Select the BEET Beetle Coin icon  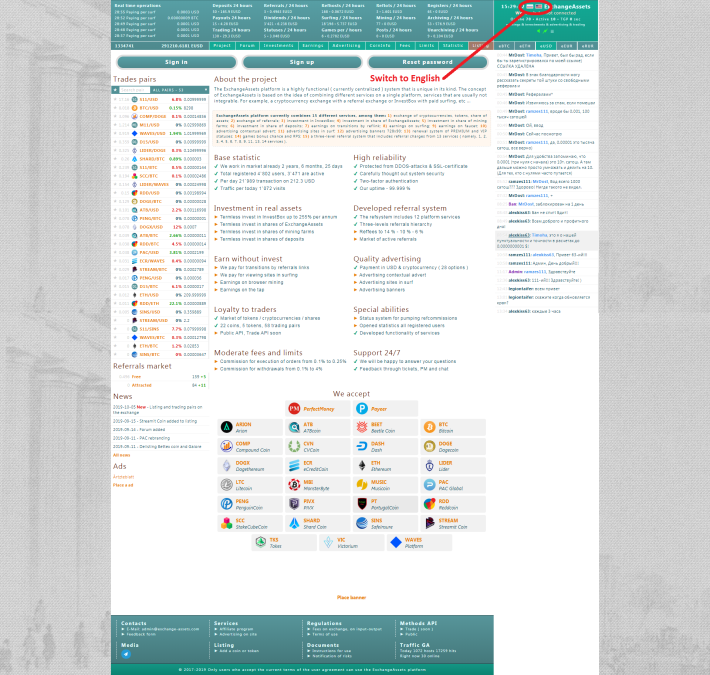[x=362, y=427]
